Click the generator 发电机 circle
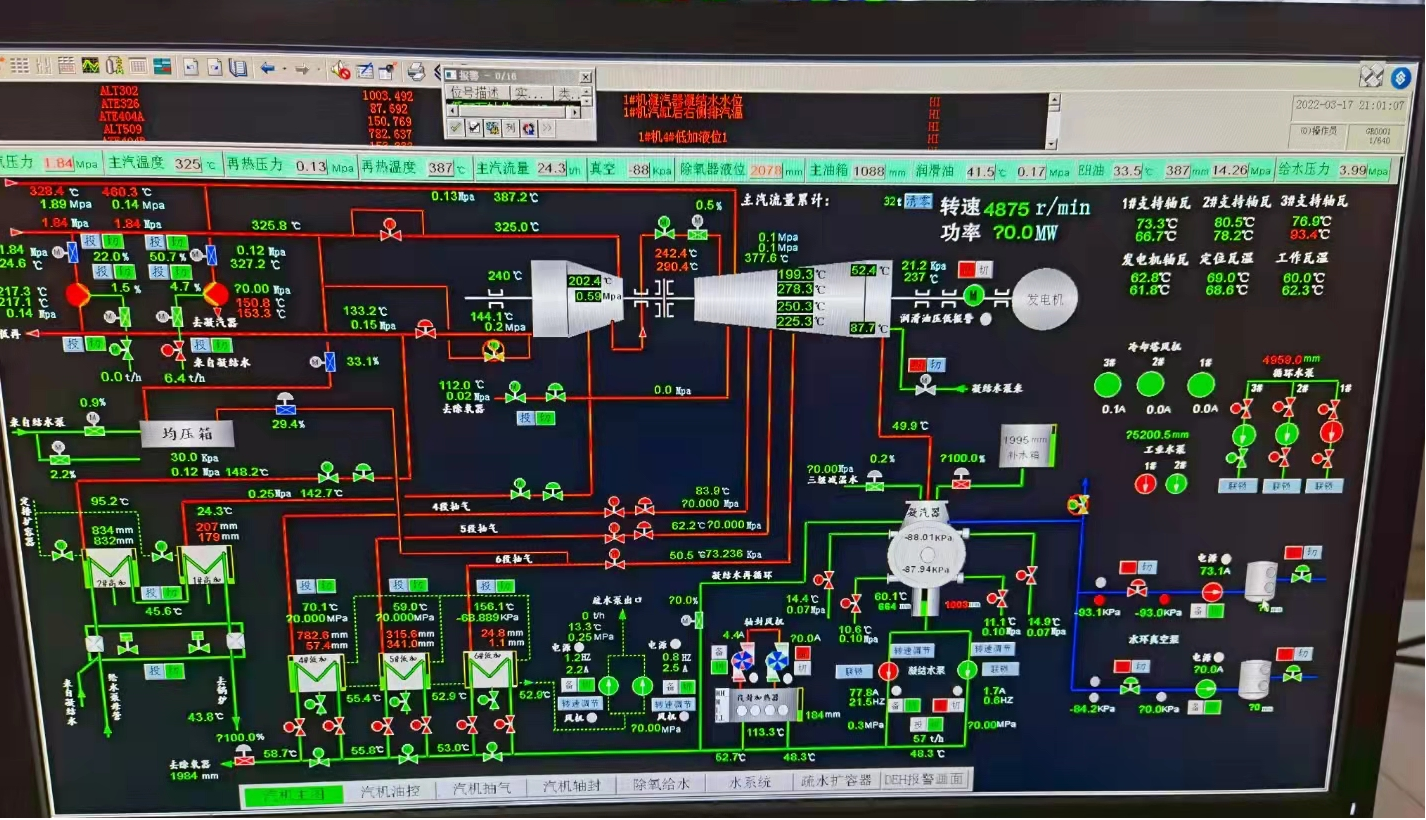1426x820 pixels. pos(1045,299)
